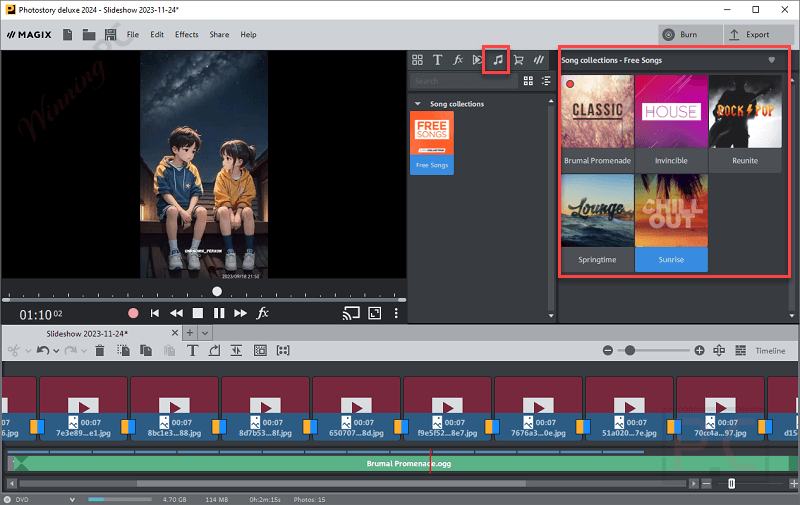The image size is (800, 505).
Task: Open the Effects menu
Action: (187, 34)
